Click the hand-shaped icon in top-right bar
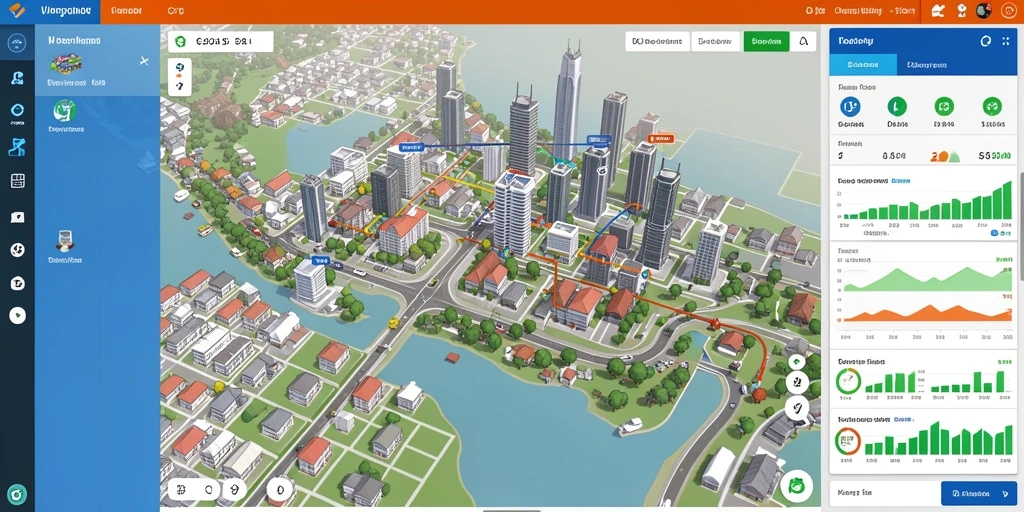This screenshot has width=1024, height=512. (x=938, y=10)
